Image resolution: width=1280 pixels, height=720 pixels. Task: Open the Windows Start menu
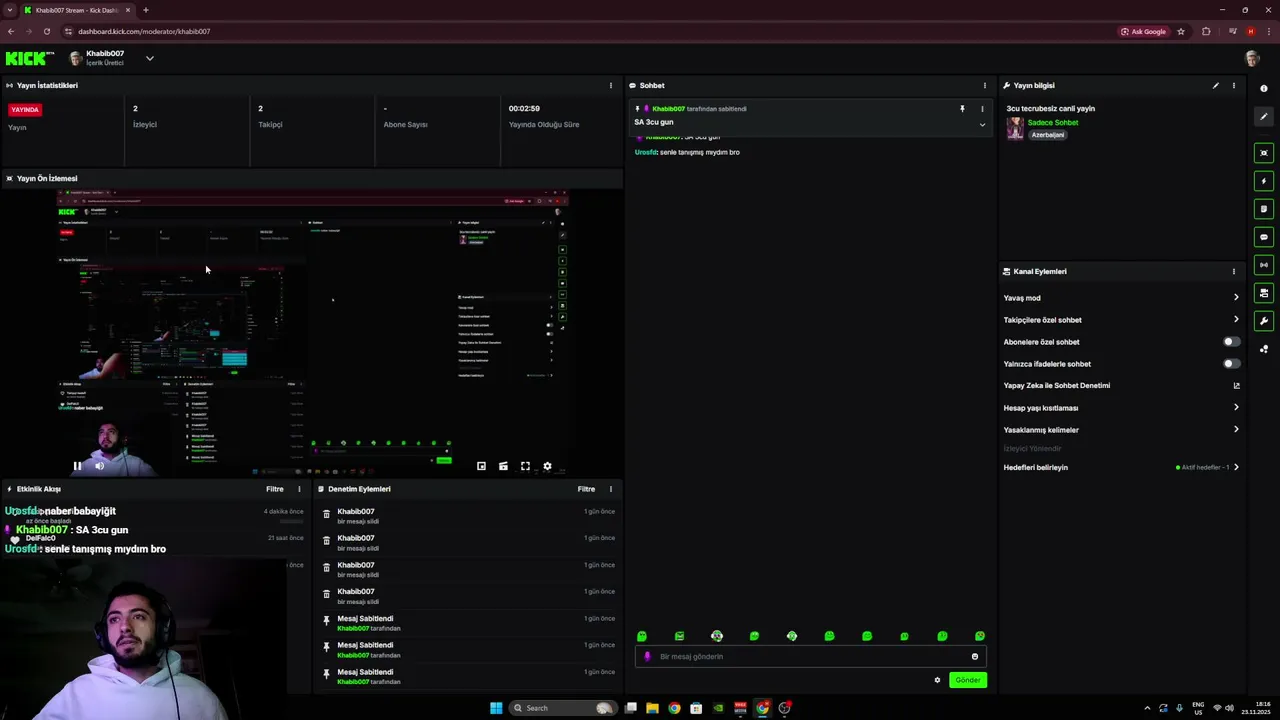point(496,708)
